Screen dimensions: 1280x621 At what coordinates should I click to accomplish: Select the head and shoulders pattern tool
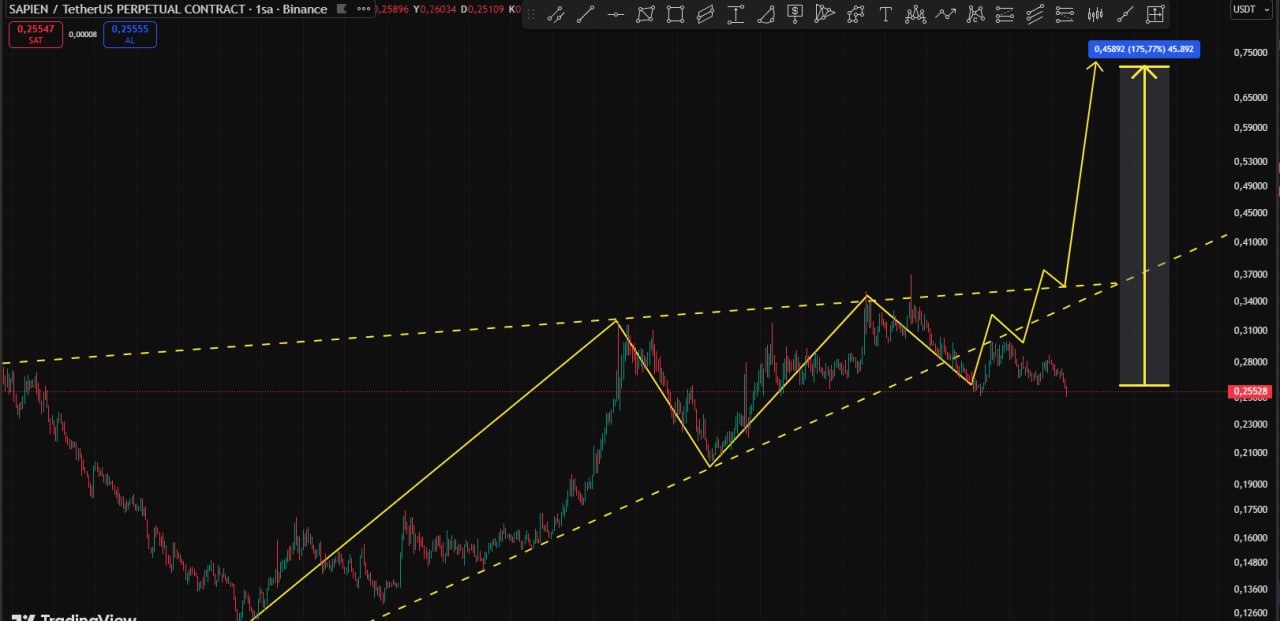[915, 14]
